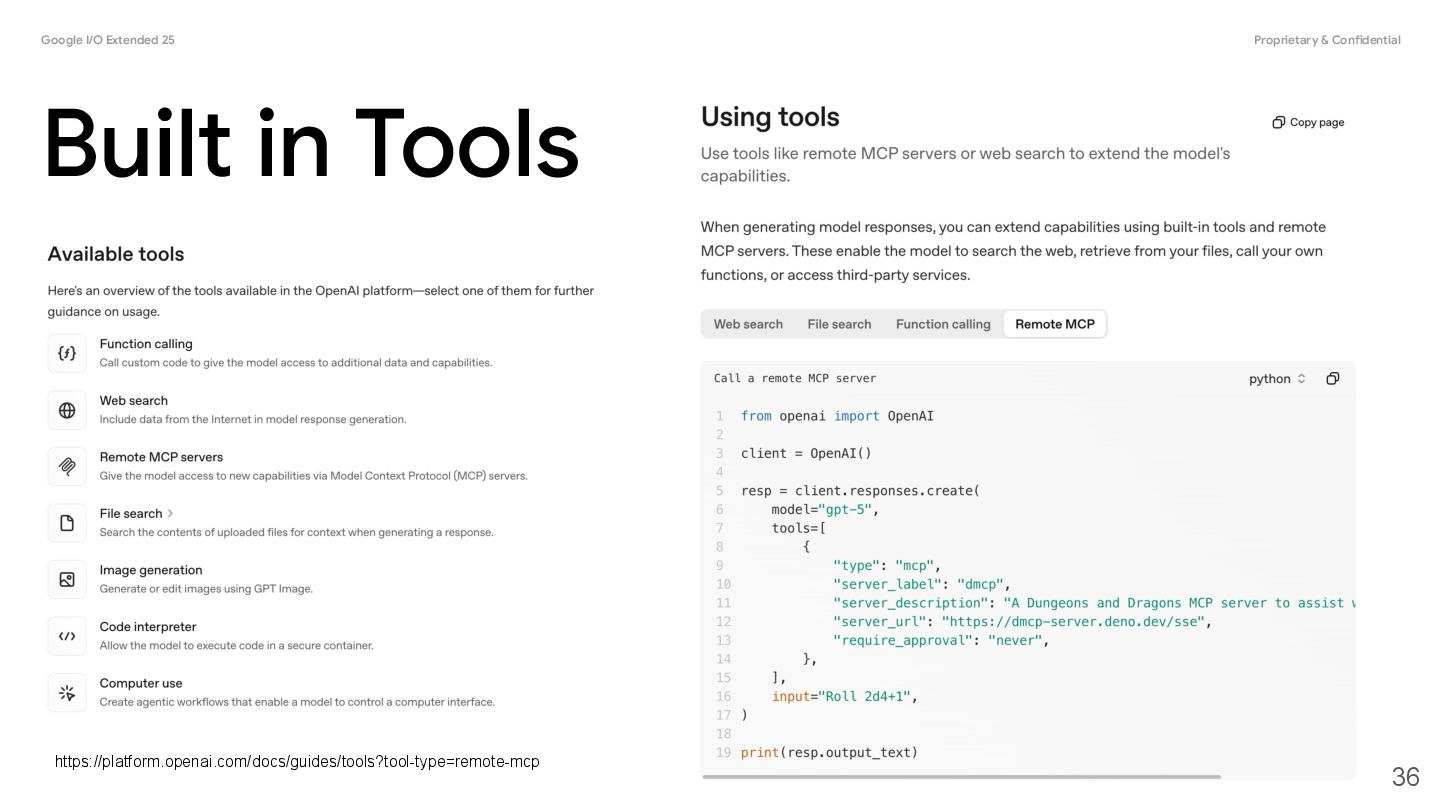Click the "server_label": "dmcp" code line
This screenshot has height=810, width=1440.
[x=922, y=584]
